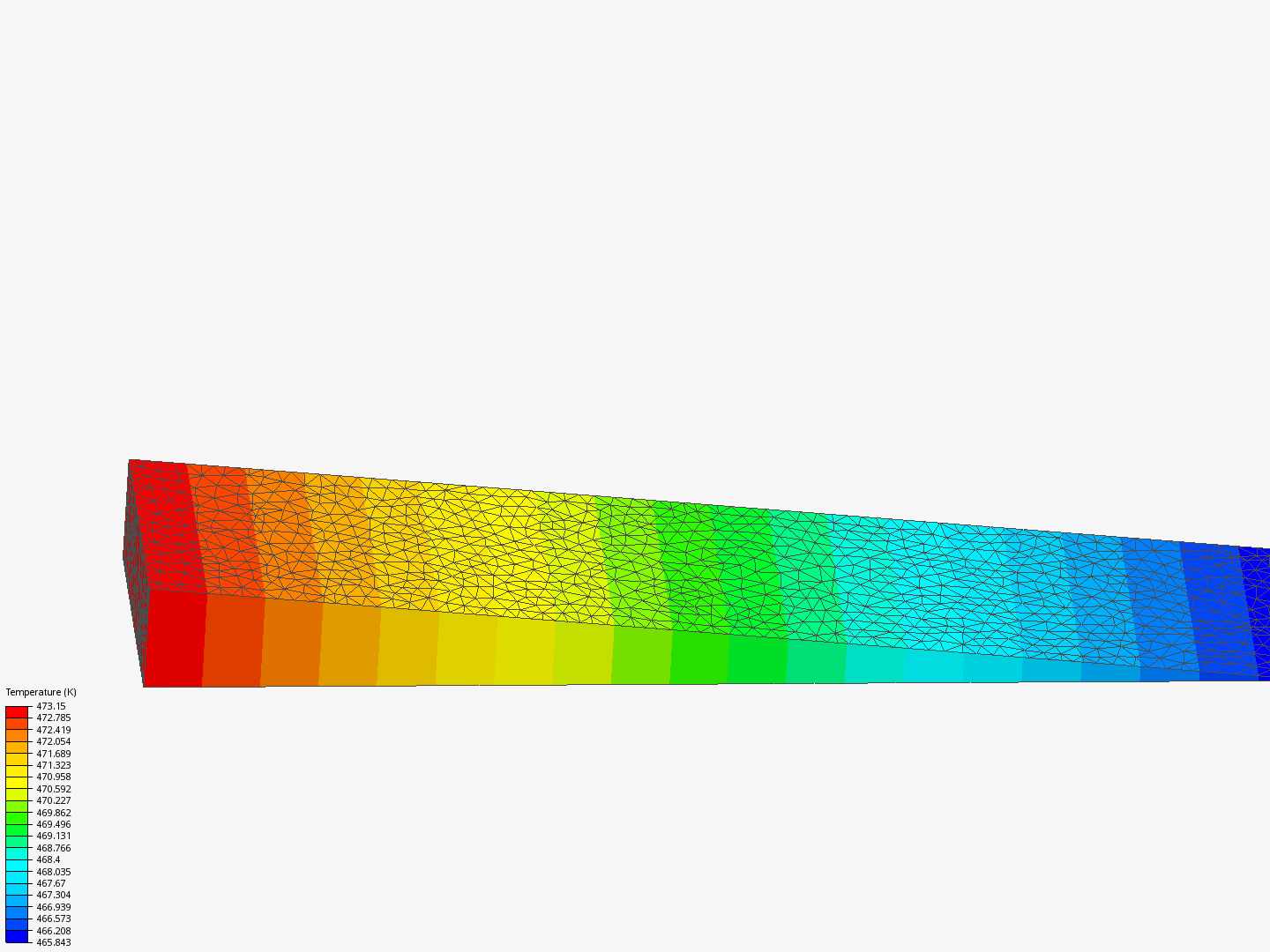Click the 473.15 legend value

(50, 706)
